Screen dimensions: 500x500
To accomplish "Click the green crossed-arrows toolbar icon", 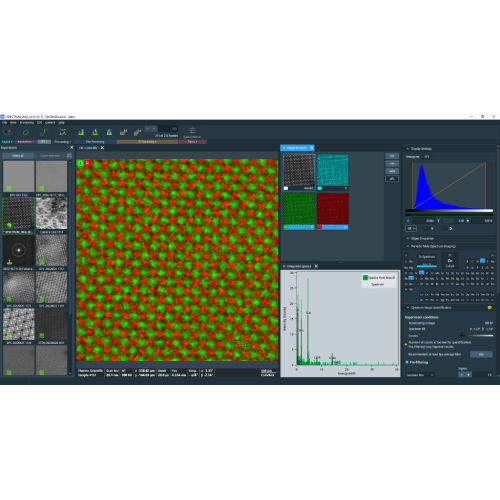I will pyautogui.click(x=63, y=132).
